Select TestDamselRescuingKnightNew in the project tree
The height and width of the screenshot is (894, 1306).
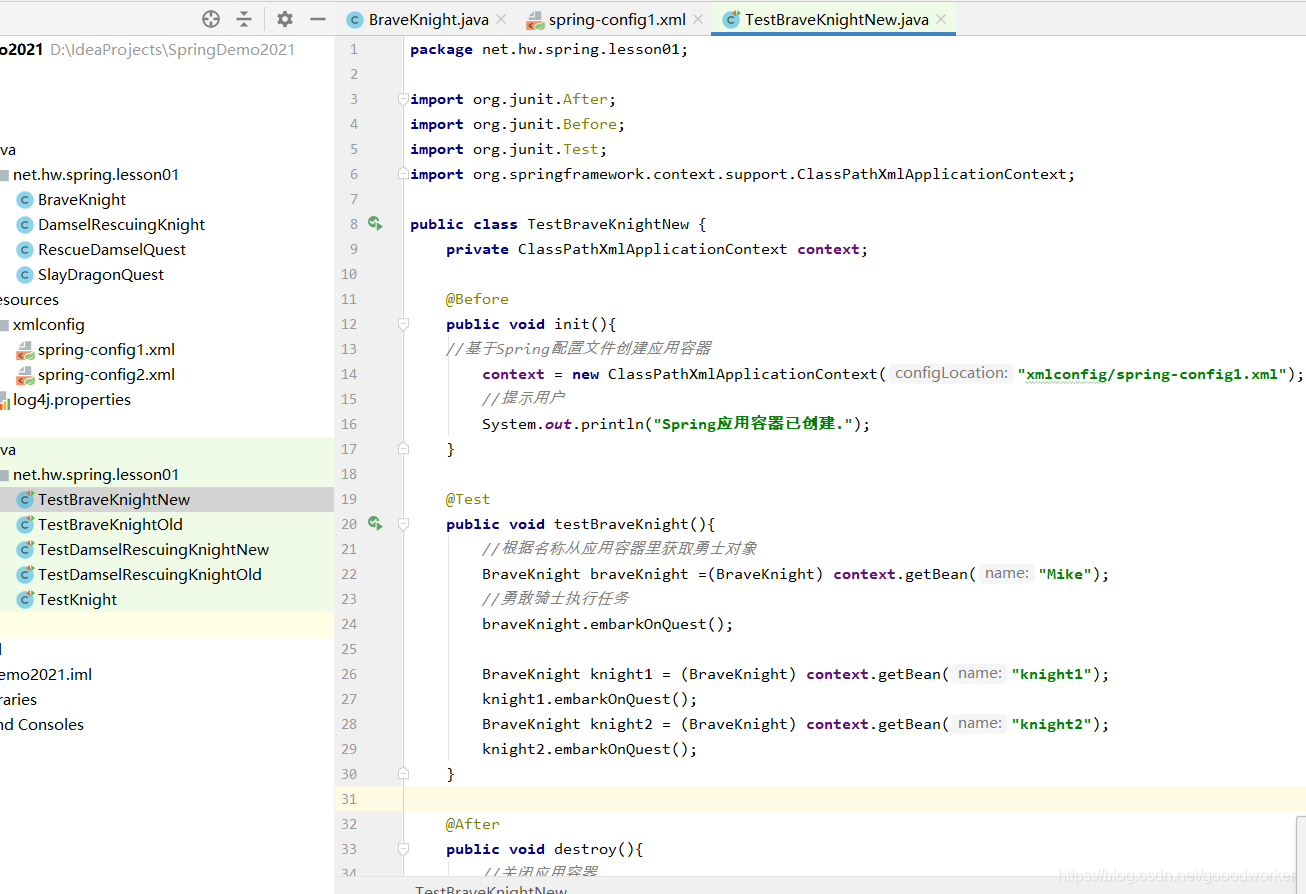[153, 550]
